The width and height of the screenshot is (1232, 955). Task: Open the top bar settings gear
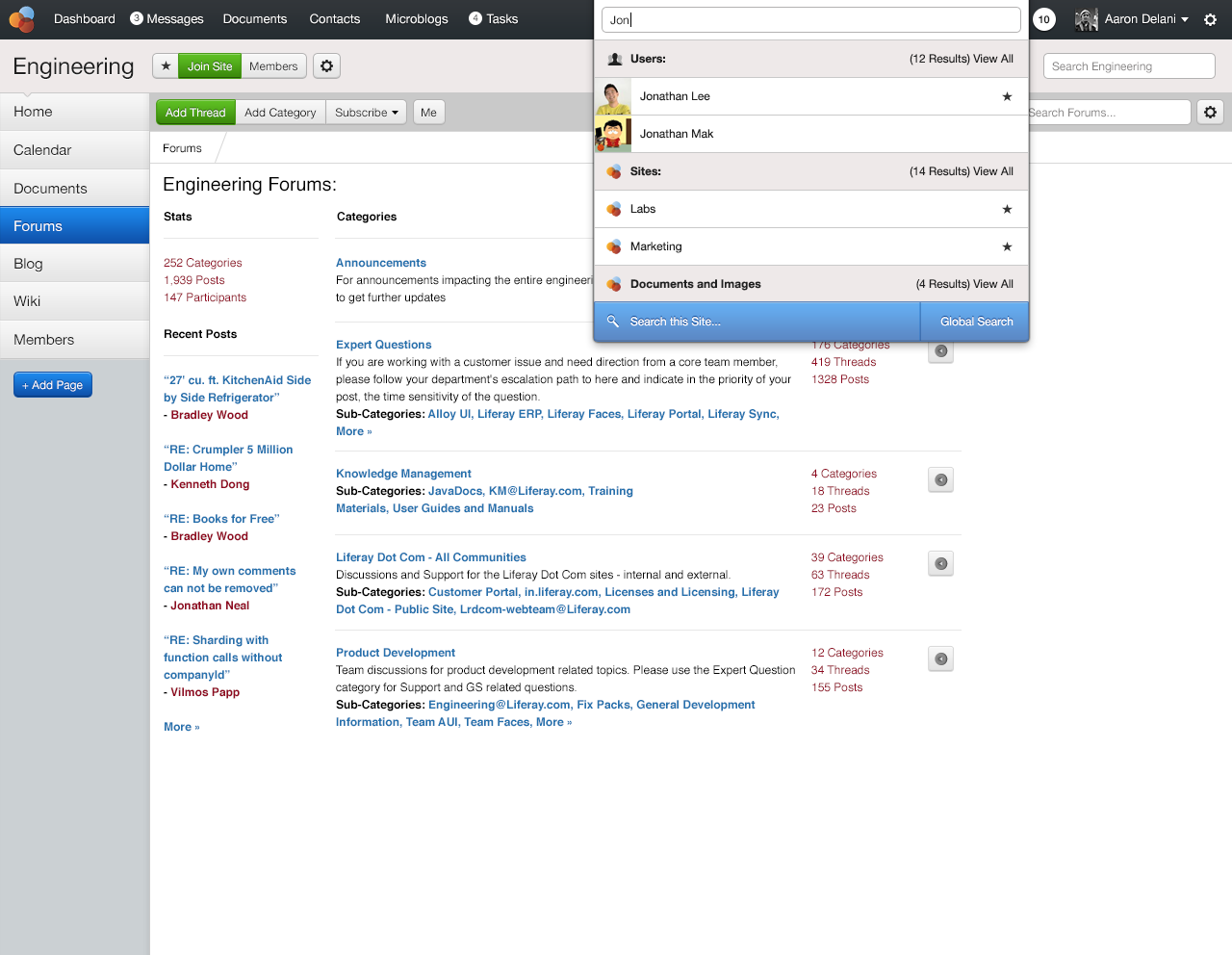pyautogui.click(x=1210, y=19)
